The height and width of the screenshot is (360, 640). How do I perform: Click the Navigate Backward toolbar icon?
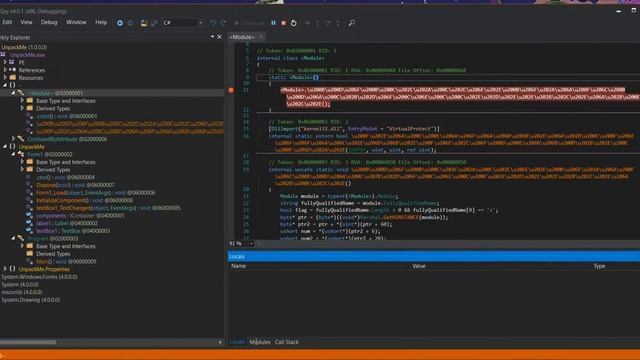click(120, 23)
